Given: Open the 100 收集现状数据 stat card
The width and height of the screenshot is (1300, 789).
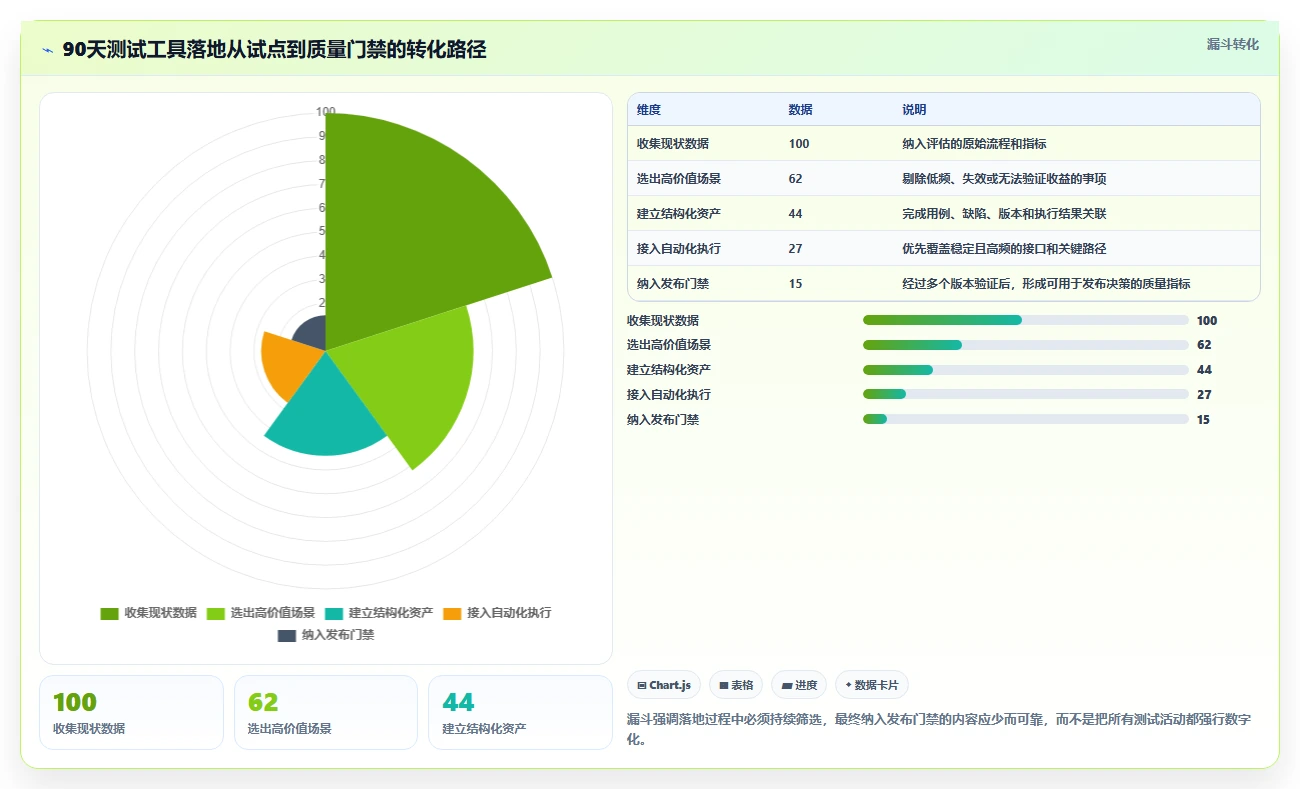Looking at the screenshot, I should tap(131, 712).
